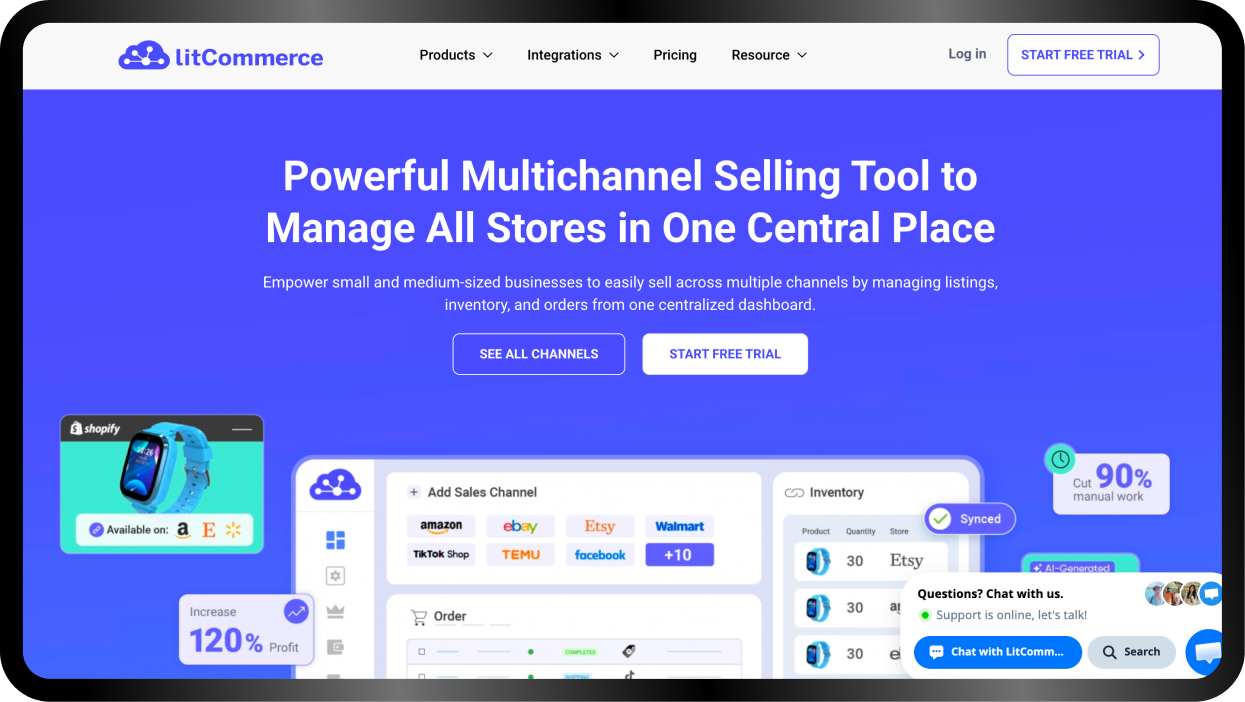1245x702 pixels.
Task: Click the Inventory panel heading
Action: (837, 493)
